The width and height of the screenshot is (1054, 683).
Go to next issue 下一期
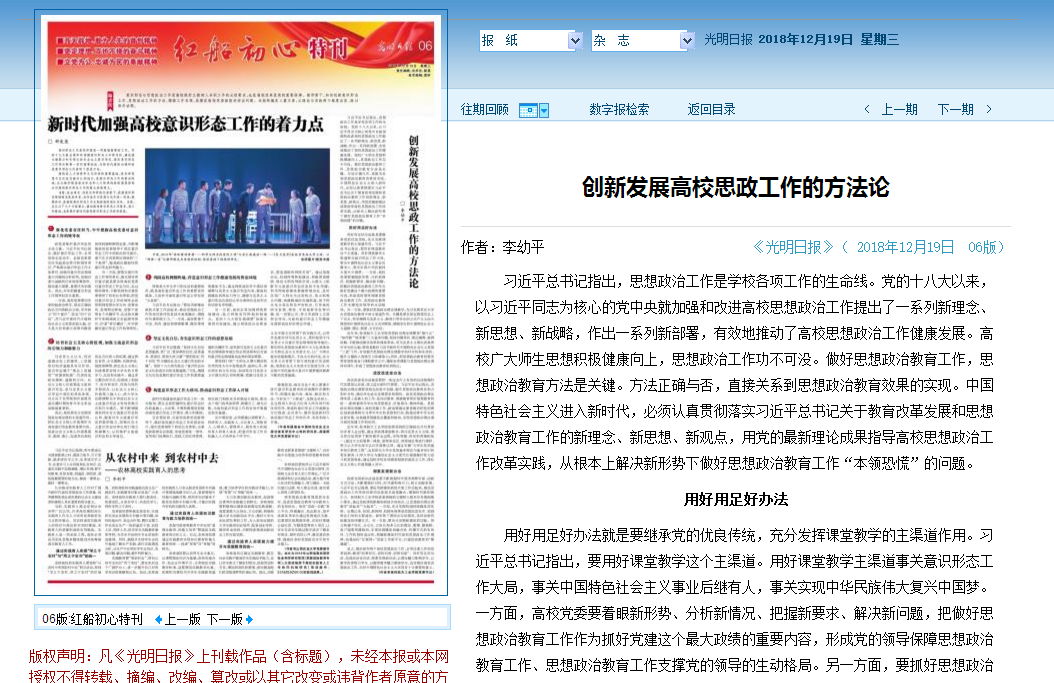click(955, 110)
